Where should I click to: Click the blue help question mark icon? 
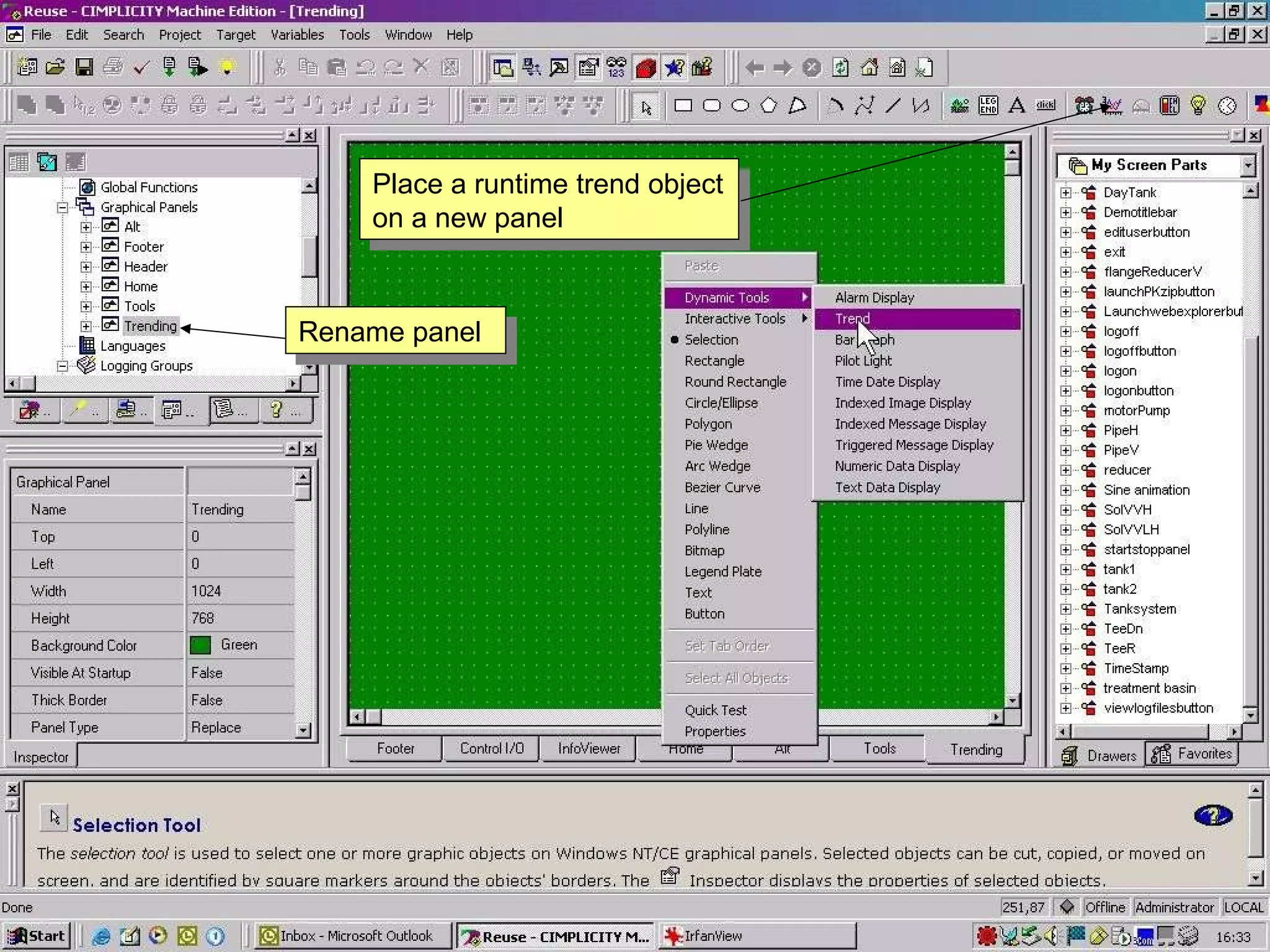click(x=1212, y=816)
